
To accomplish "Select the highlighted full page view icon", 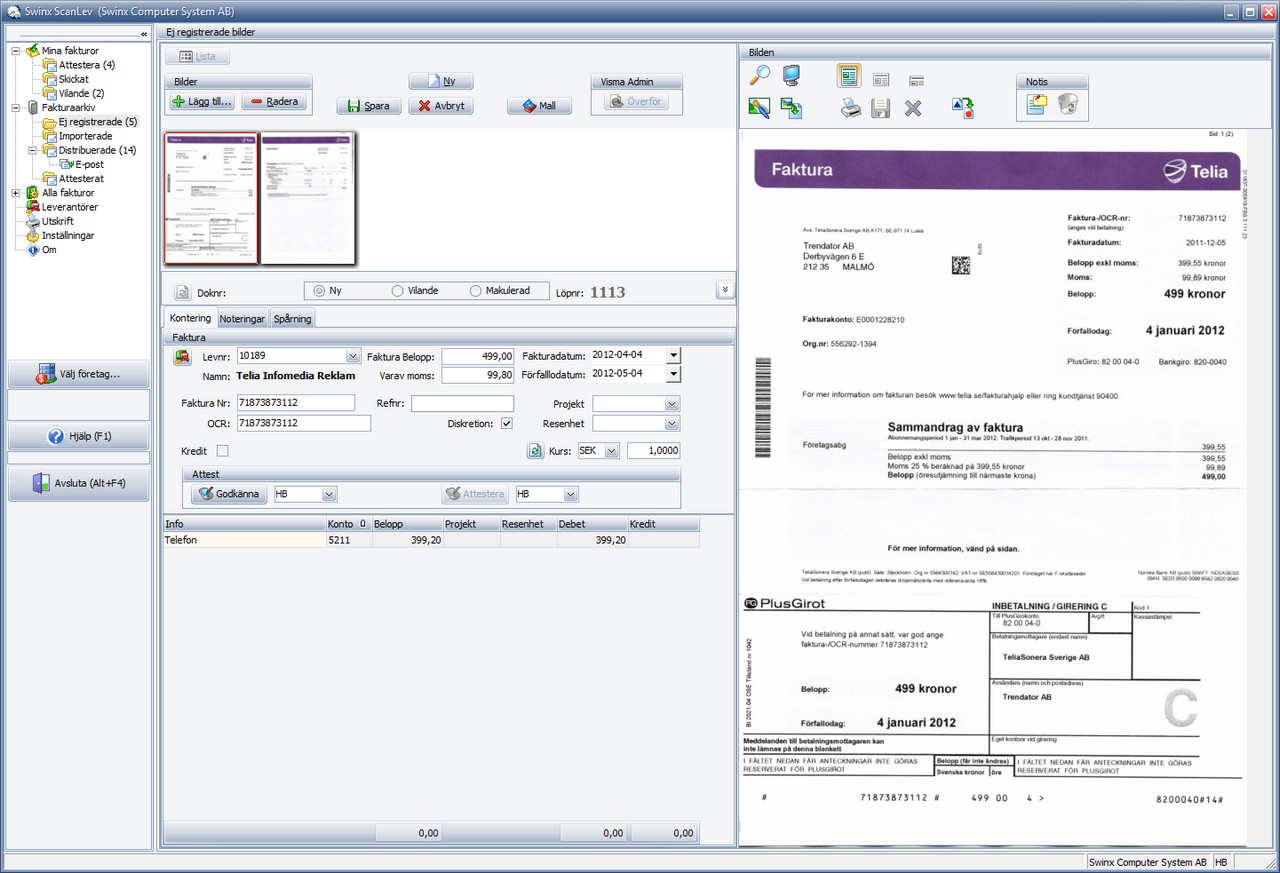I will (x=849, y=76).
